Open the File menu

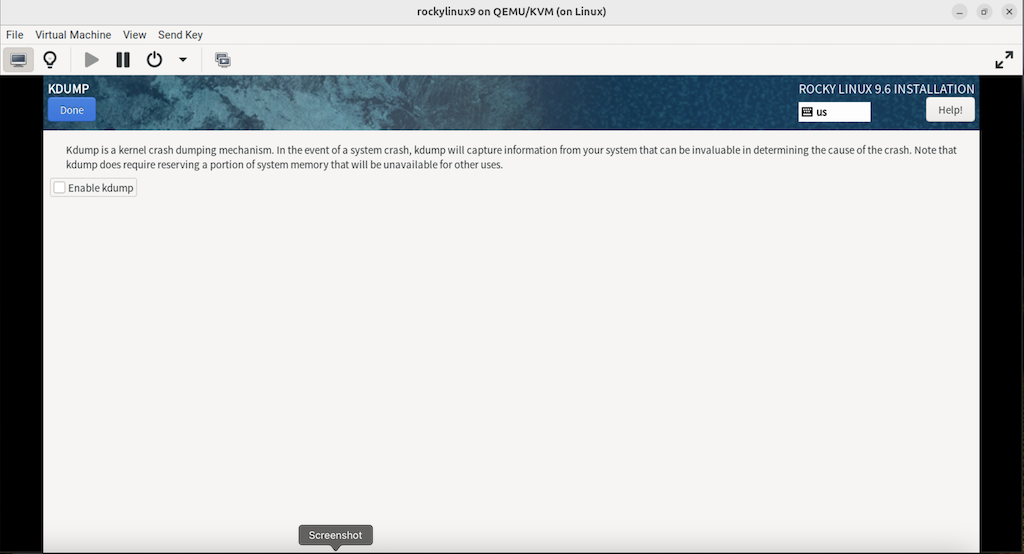click(x=14, y=35)
